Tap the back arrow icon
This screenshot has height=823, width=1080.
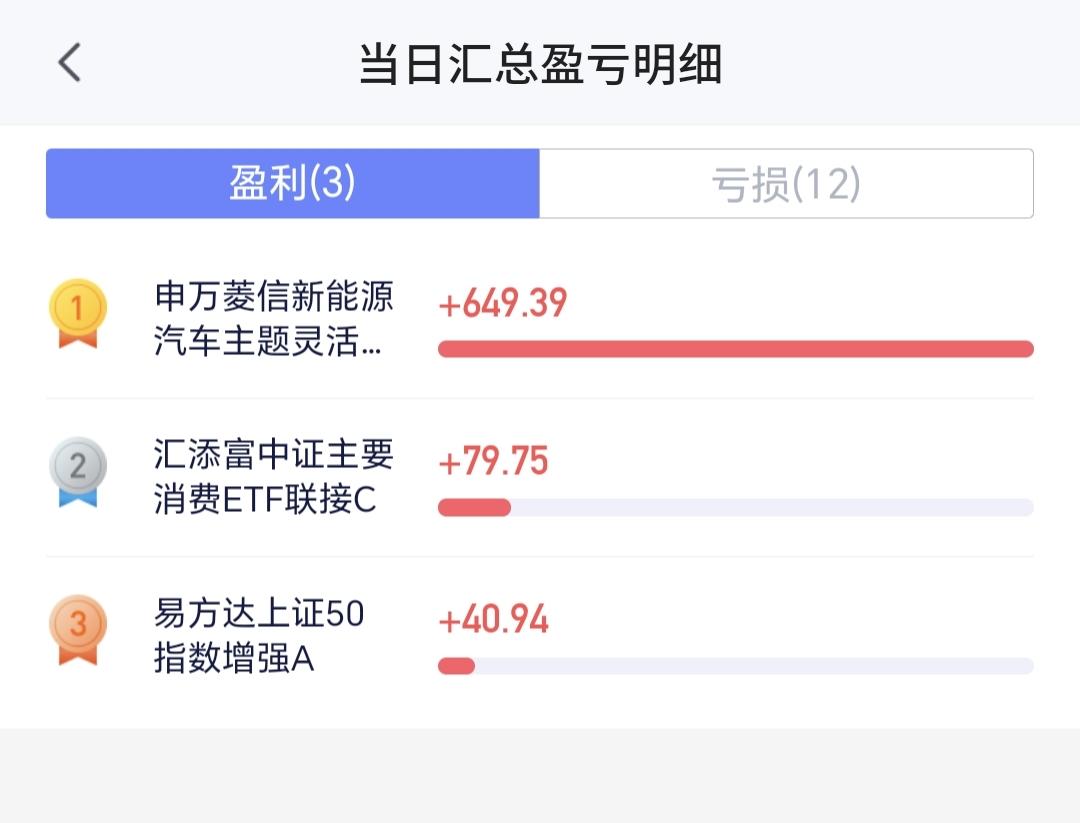point(69,62)
